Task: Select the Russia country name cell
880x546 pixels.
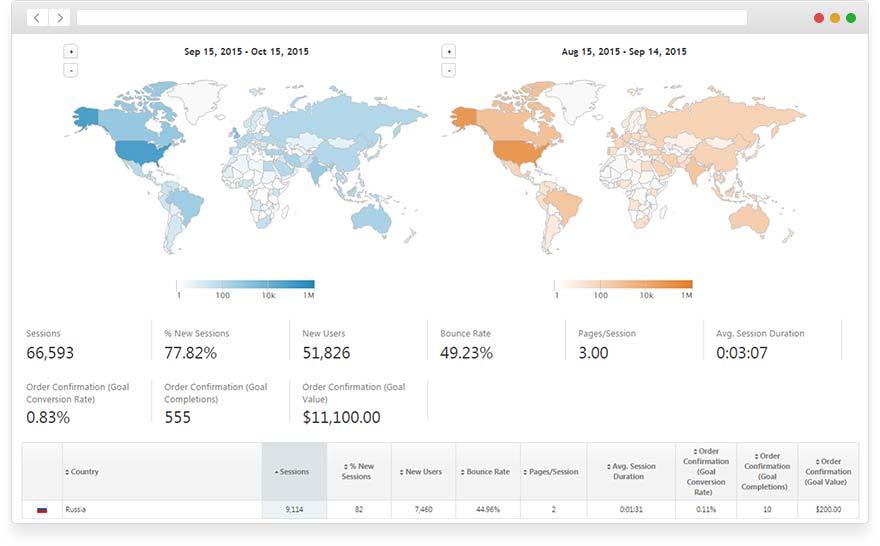Action: pyautogui.click(x=160, y=509)
